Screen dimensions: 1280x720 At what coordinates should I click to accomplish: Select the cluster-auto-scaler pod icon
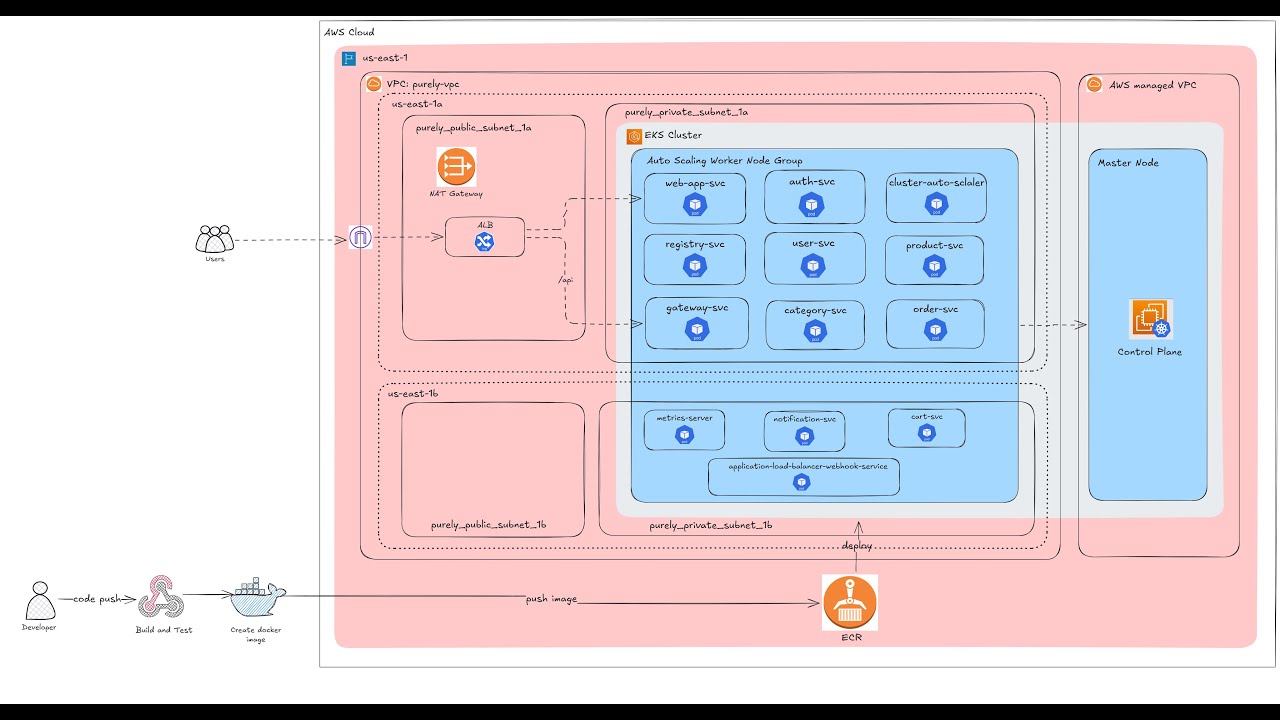pyautogui.click(x=937, y=205)
